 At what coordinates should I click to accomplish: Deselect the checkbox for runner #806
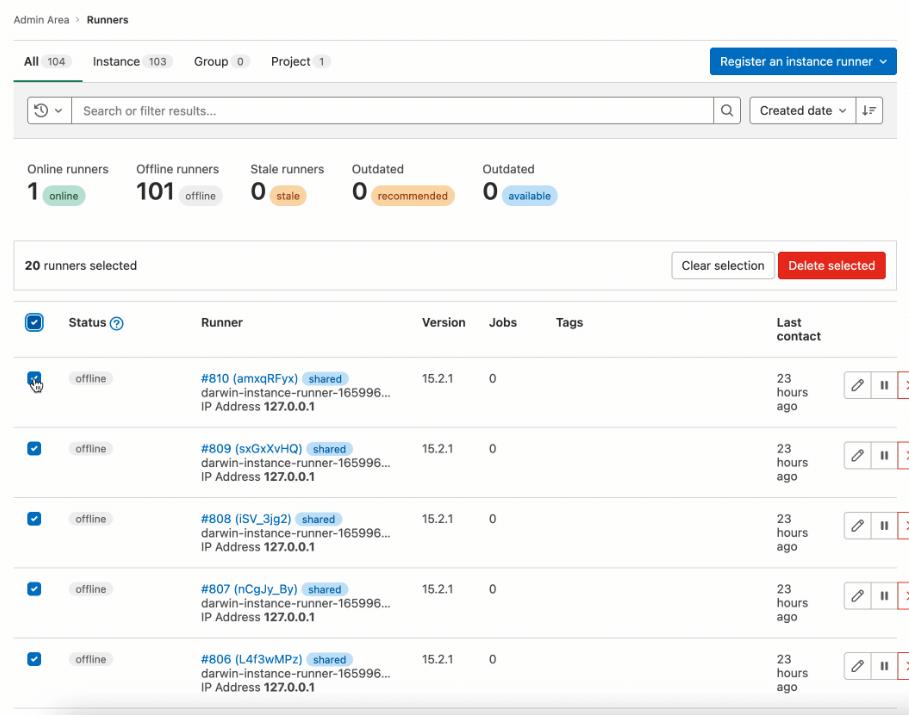coord(33,660)
